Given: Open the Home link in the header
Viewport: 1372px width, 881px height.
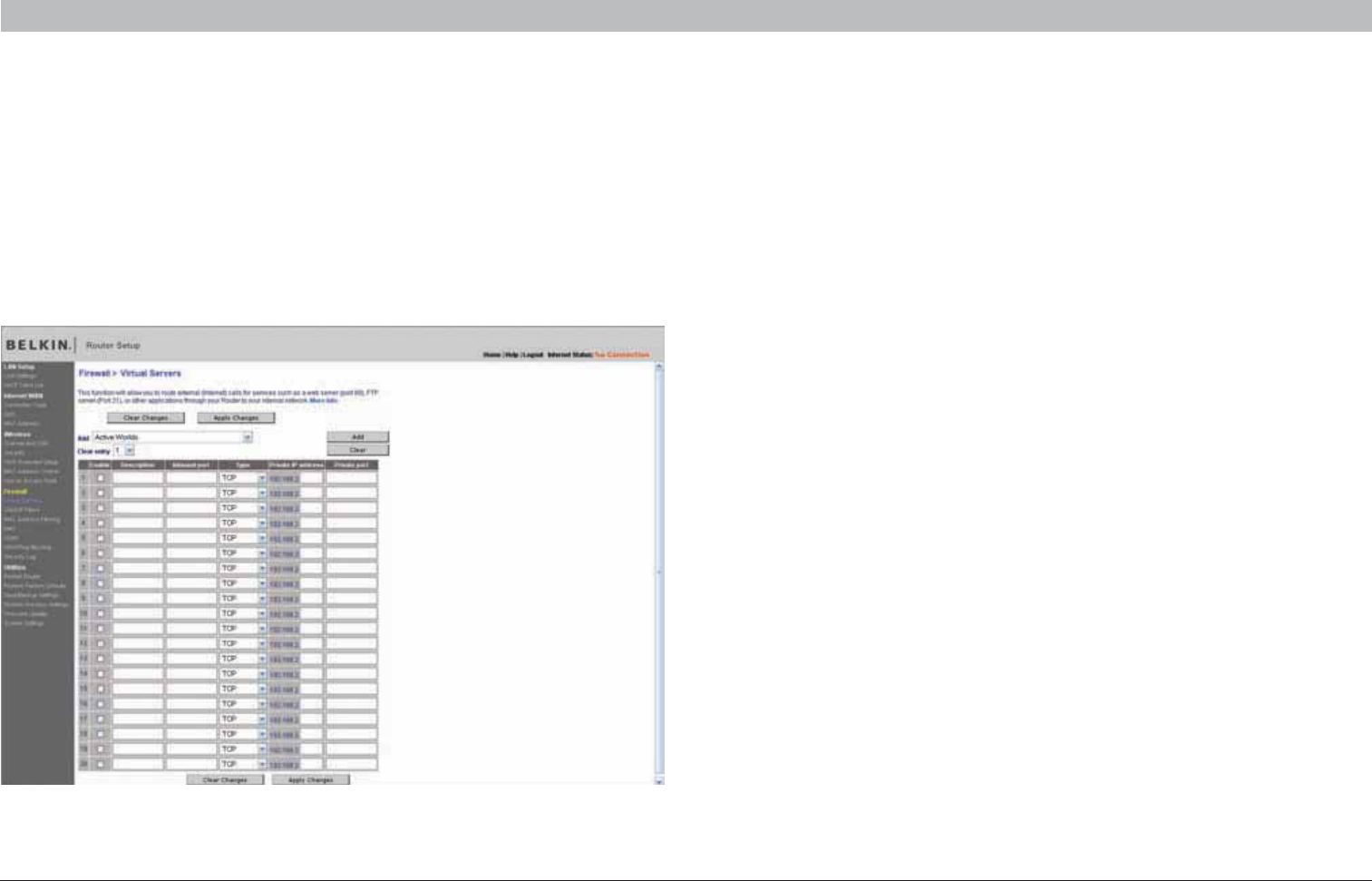Looking at the screenshot, I should click(x=491, y=355).
